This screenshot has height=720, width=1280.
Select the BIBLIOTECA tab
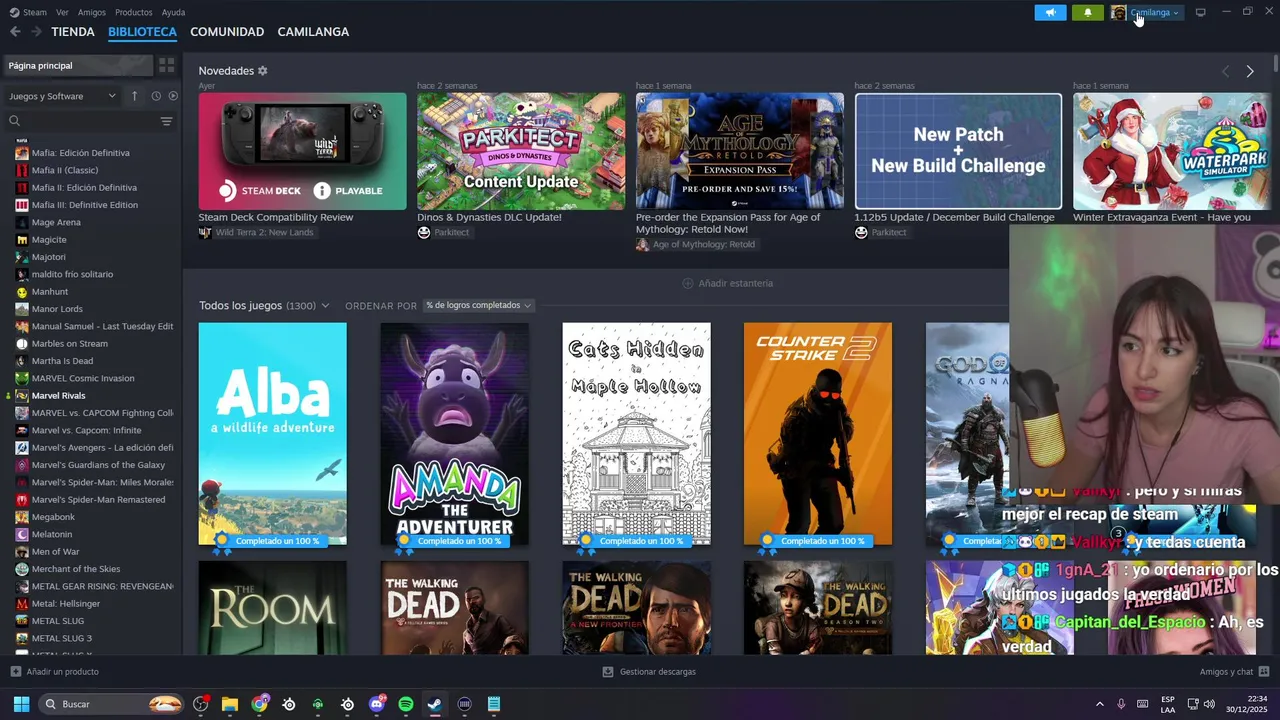142,32
